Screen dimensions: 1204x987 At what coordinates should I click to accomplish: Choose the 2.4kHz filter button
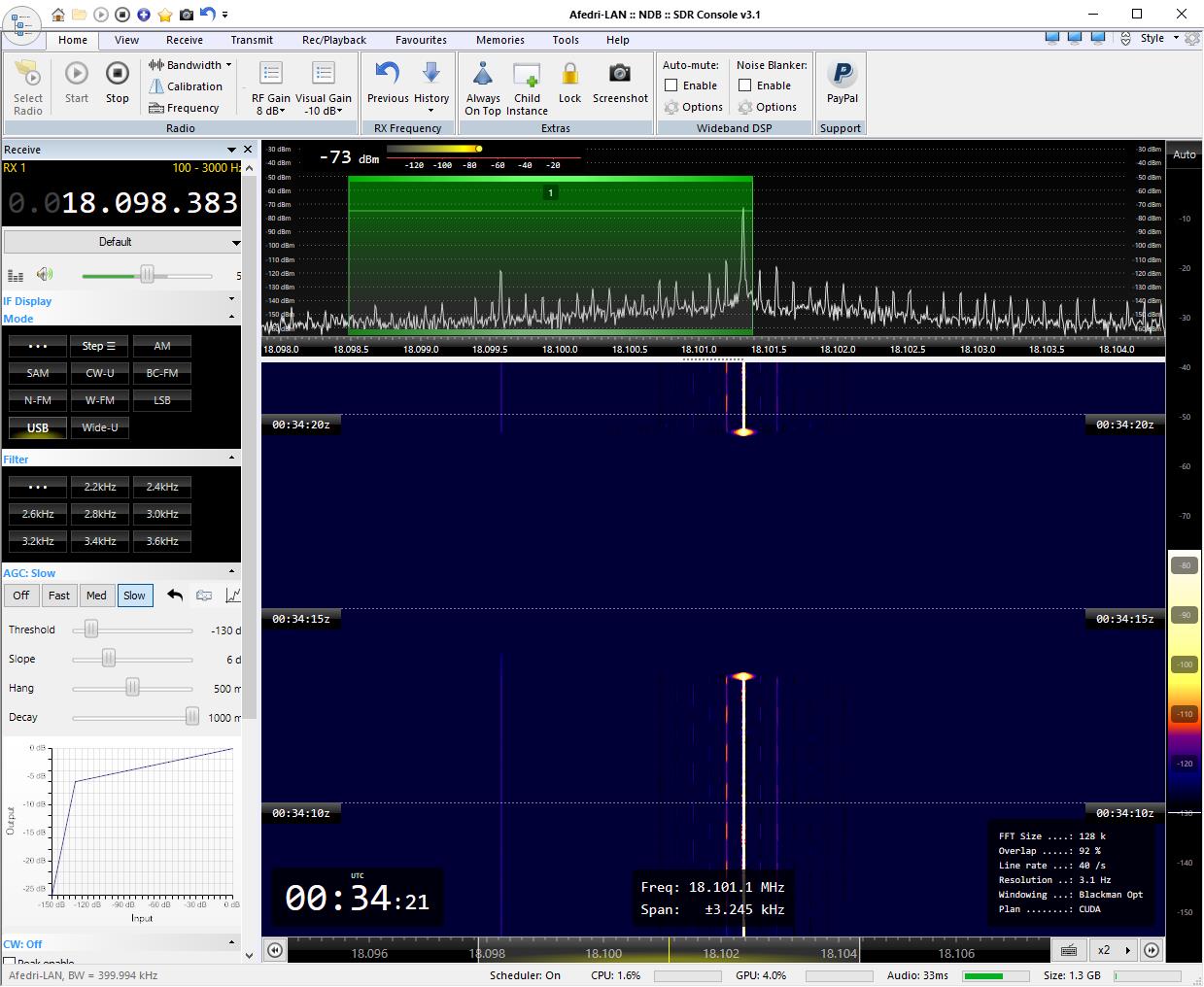(x=161, y=487)
